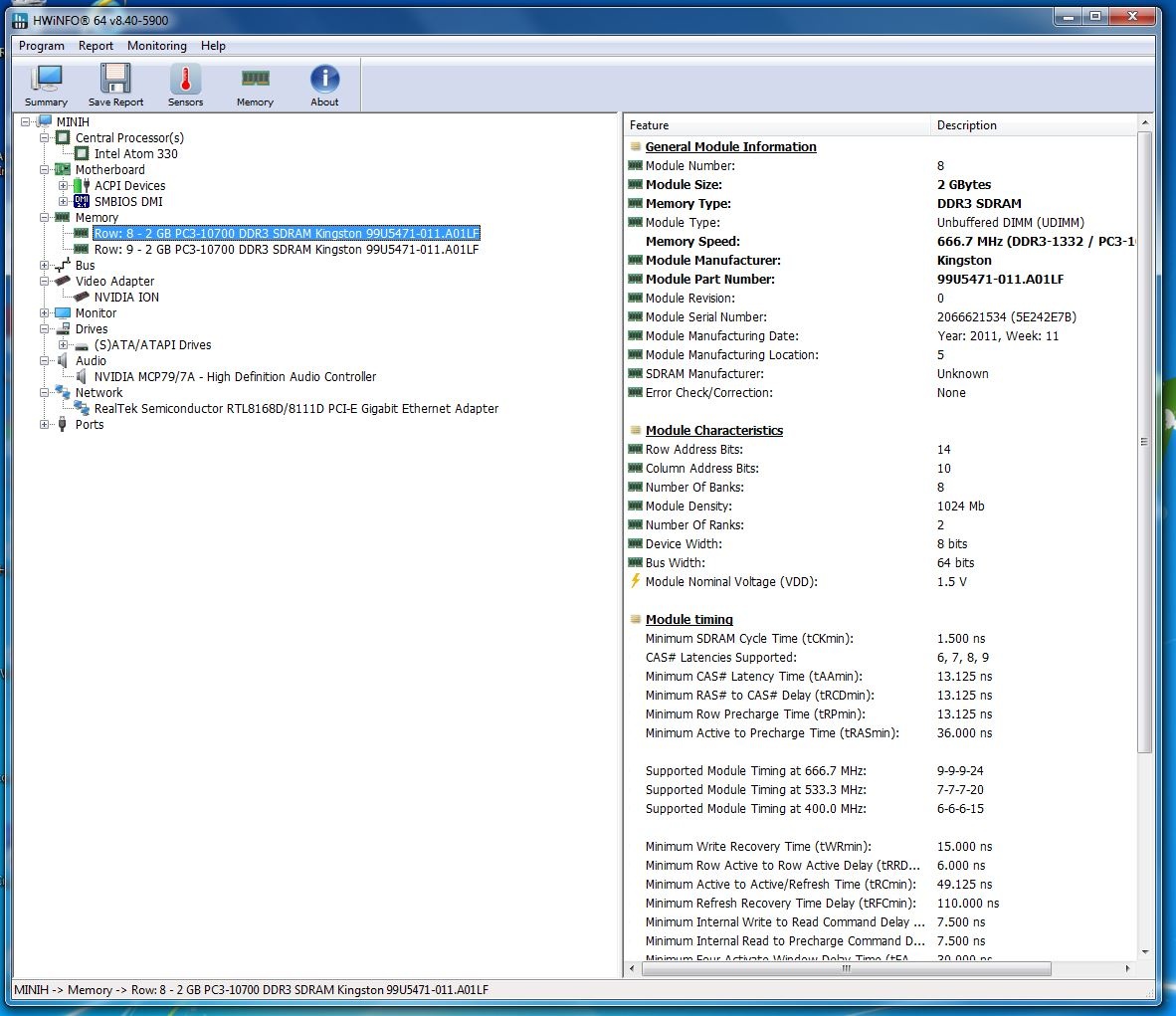Click the Module Serial Number row
The width and height of the screenshot is (1176, 1016).
(x=882, y=316)
